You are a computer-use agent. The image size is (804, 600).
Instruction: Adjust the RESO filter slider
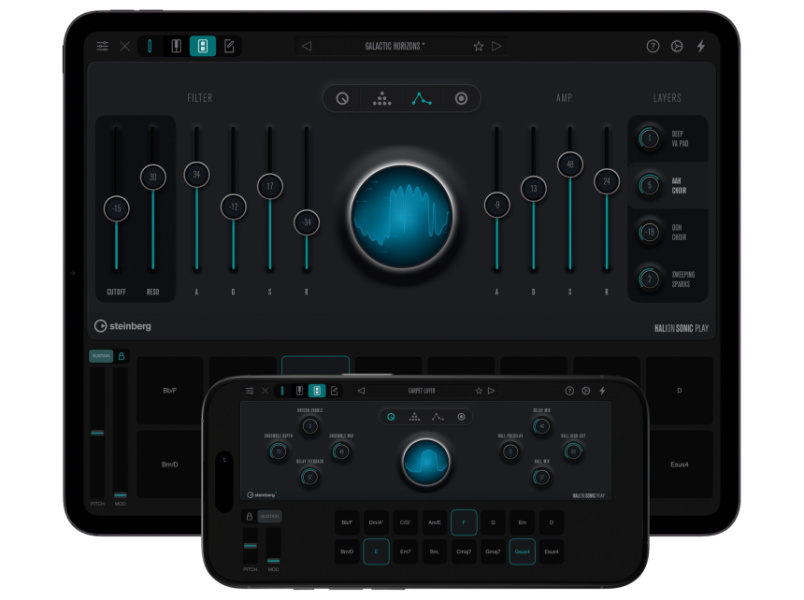(153, 177)
